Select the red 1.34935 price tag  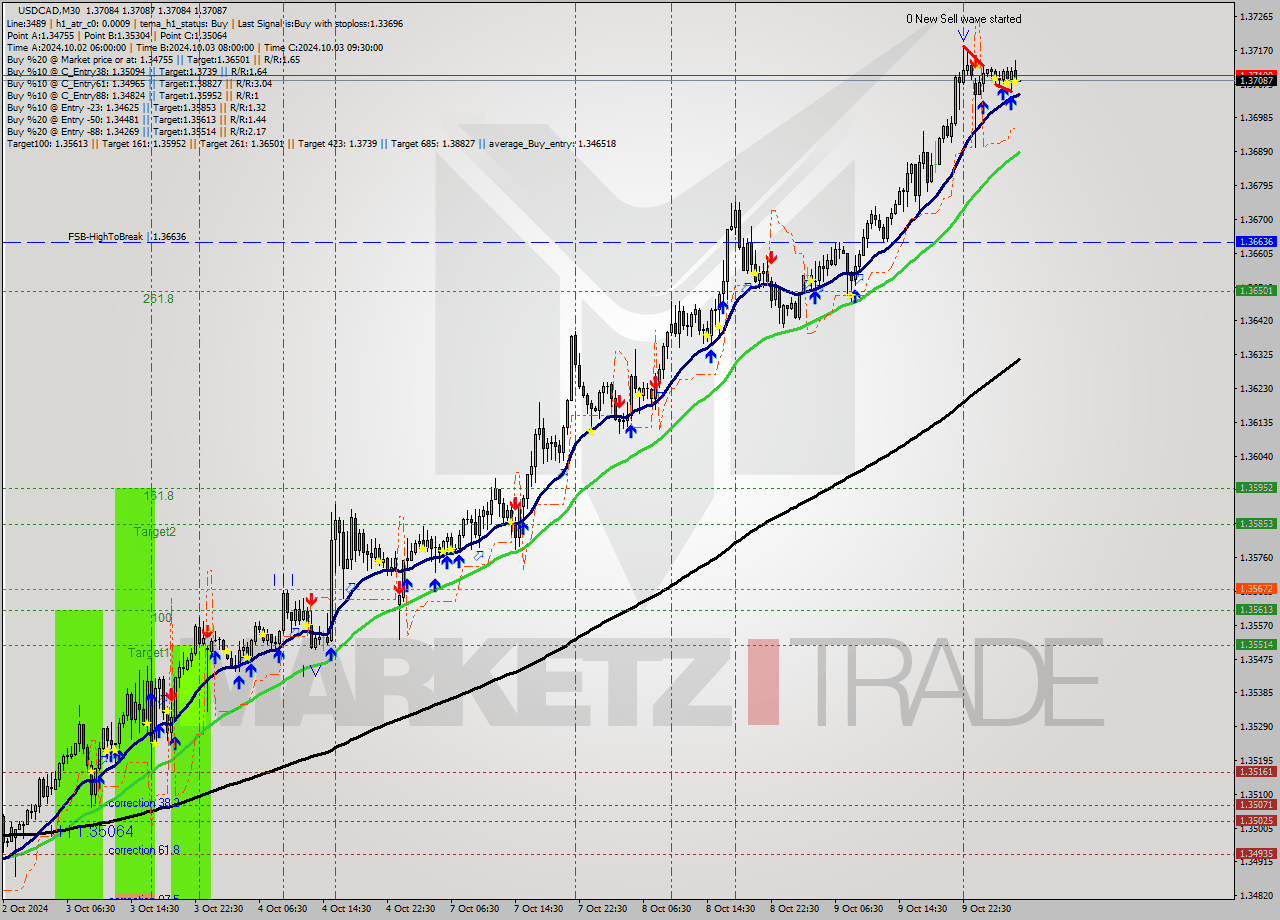1256,854
